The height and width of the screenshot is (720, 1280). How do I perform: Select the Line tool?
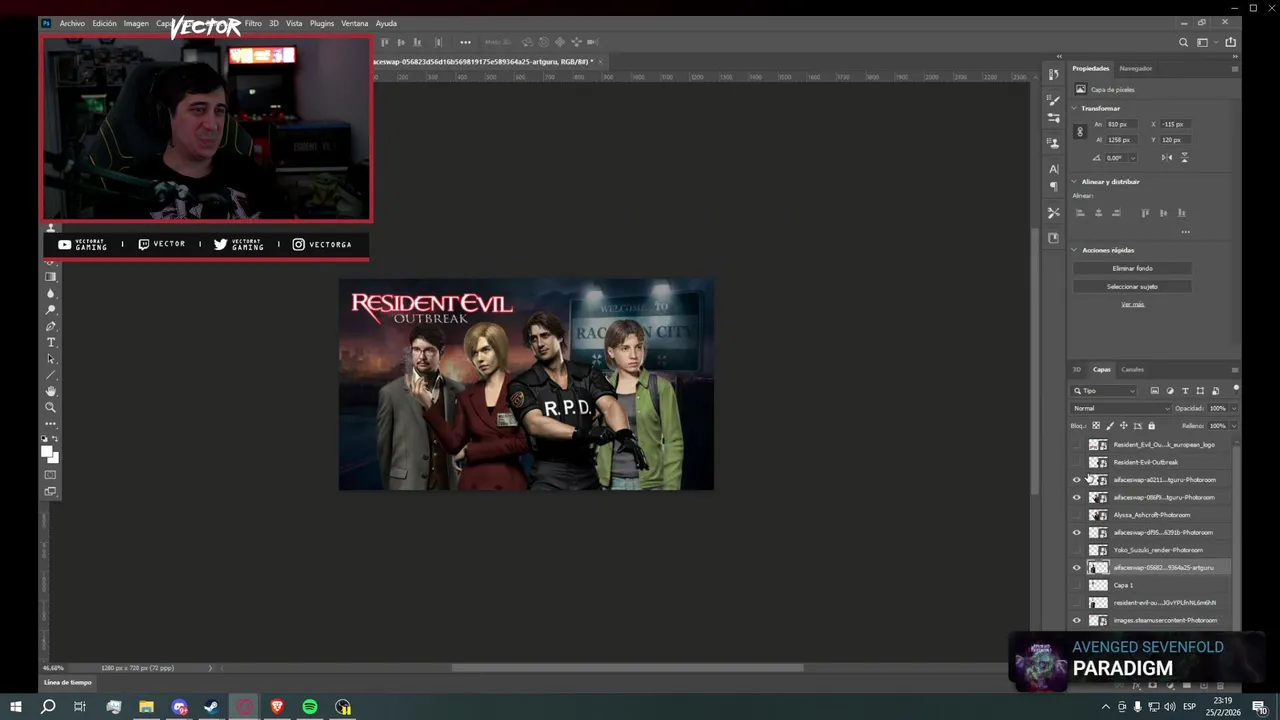(x=51, y=375)
